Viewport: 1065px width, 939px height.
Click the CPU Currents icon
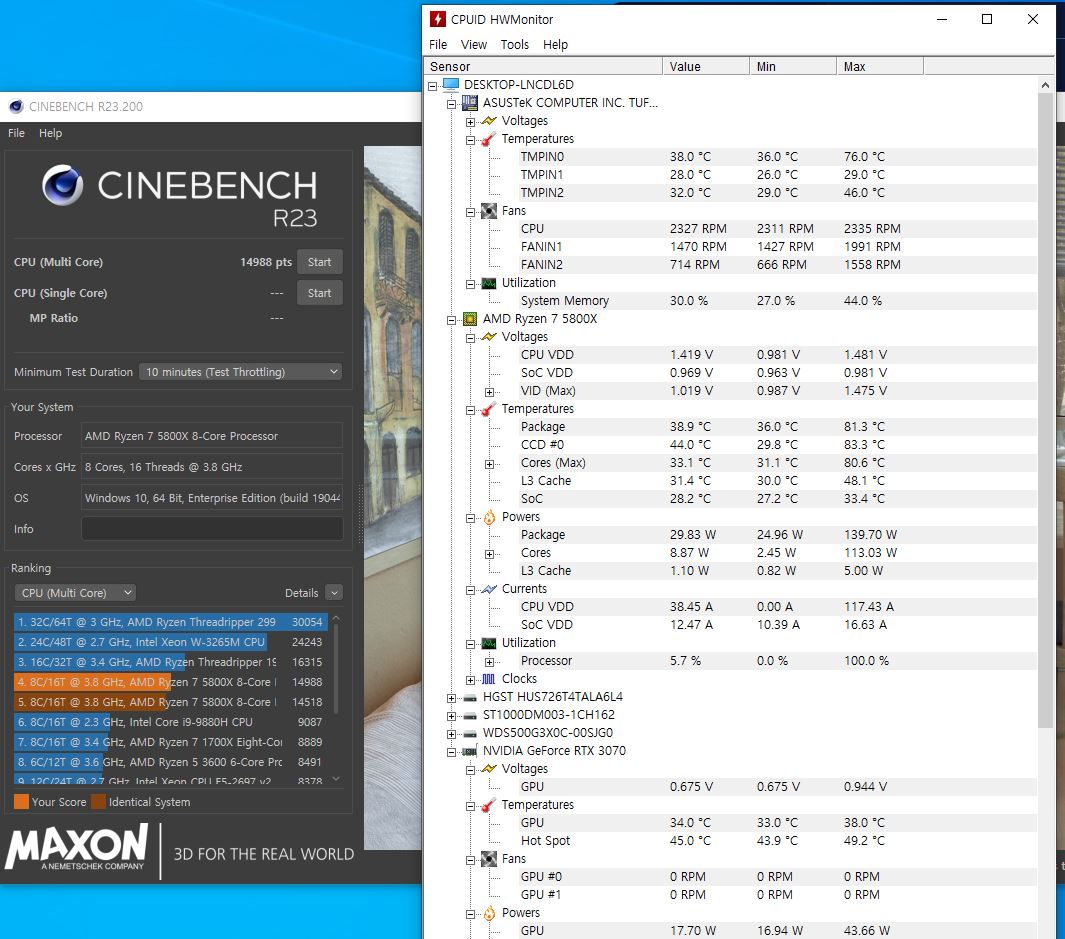489,589
